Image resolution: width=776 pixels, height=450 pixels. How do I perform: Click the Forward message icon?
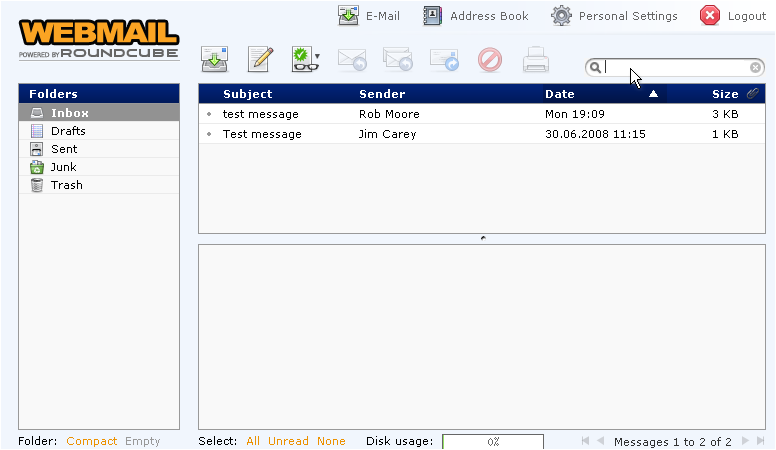[x=444, y=59]
